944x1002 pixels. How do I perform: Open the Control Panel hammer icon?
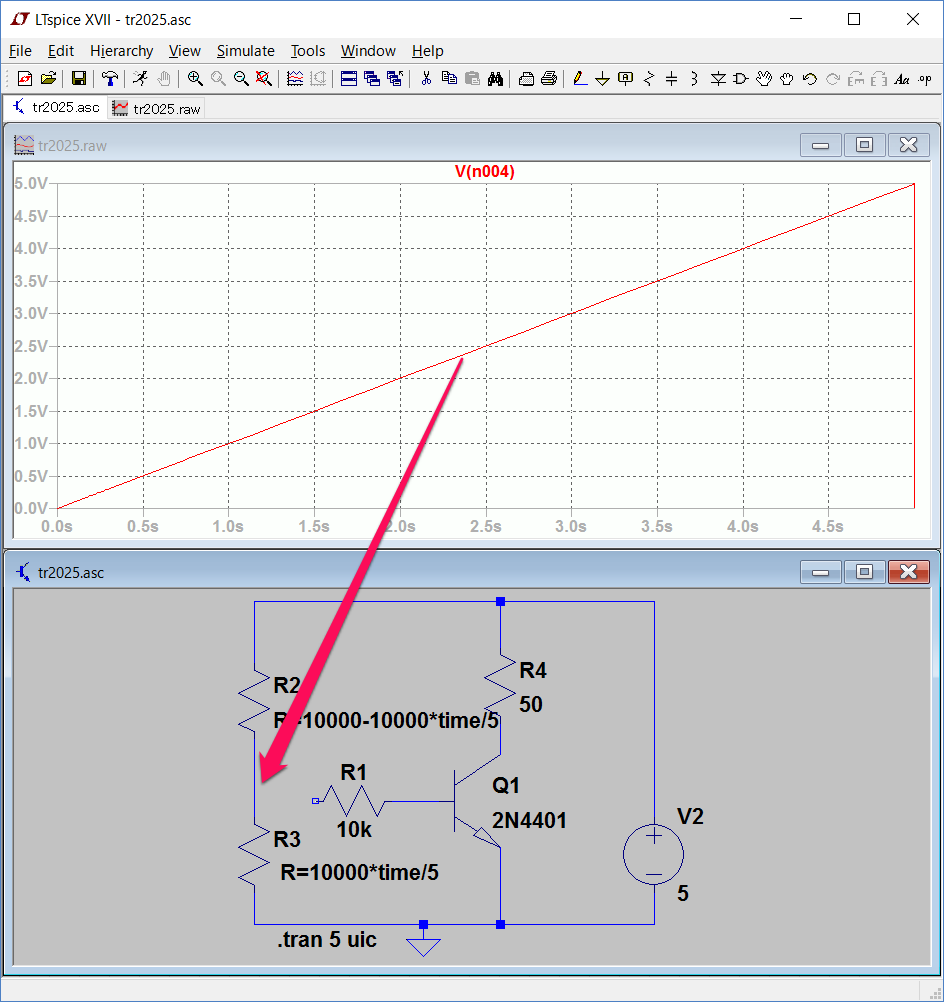coord(110,78)
